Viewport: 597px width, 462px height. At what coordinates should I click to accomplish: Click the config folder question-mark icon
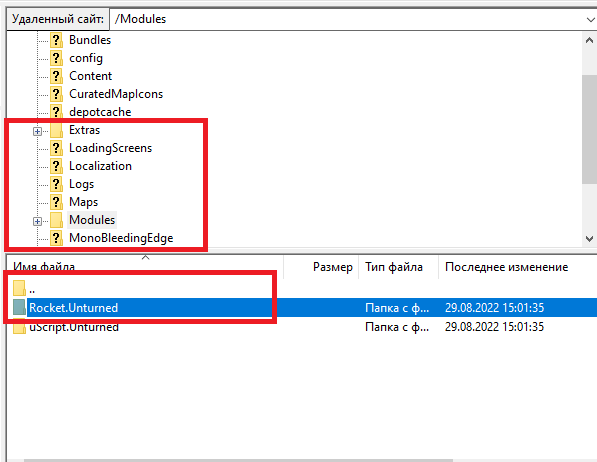pos(56,58)
